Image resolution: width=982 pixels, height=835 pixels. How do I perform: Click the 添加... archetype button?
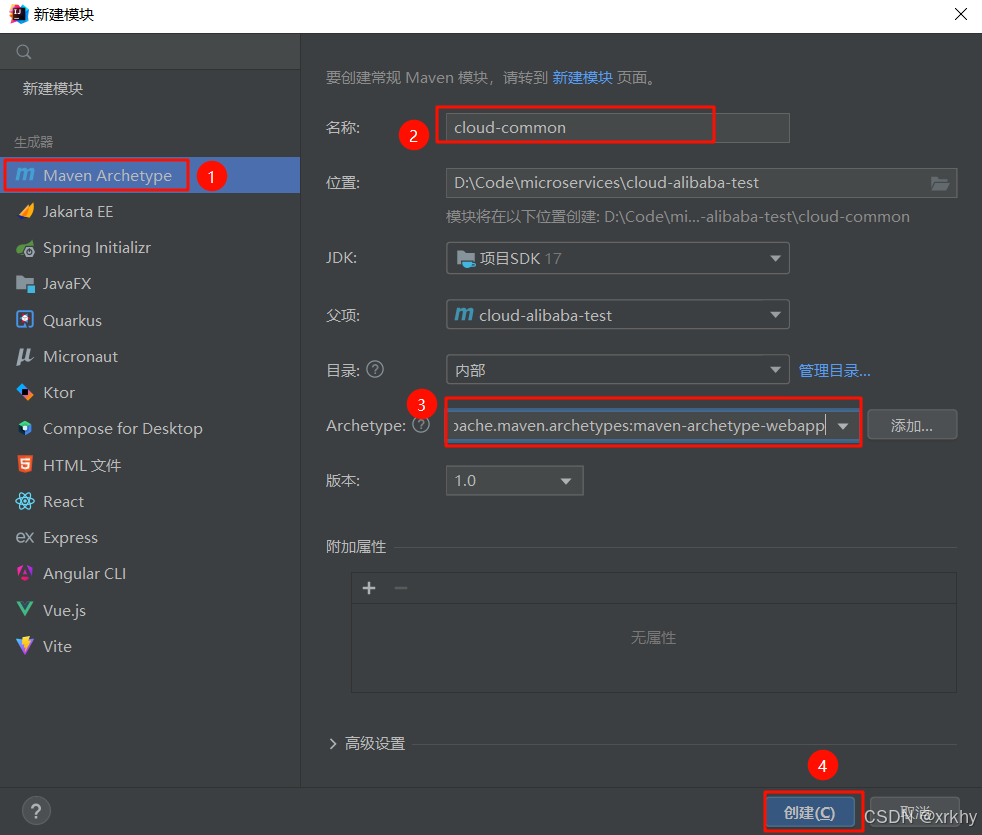click(912, 425)
